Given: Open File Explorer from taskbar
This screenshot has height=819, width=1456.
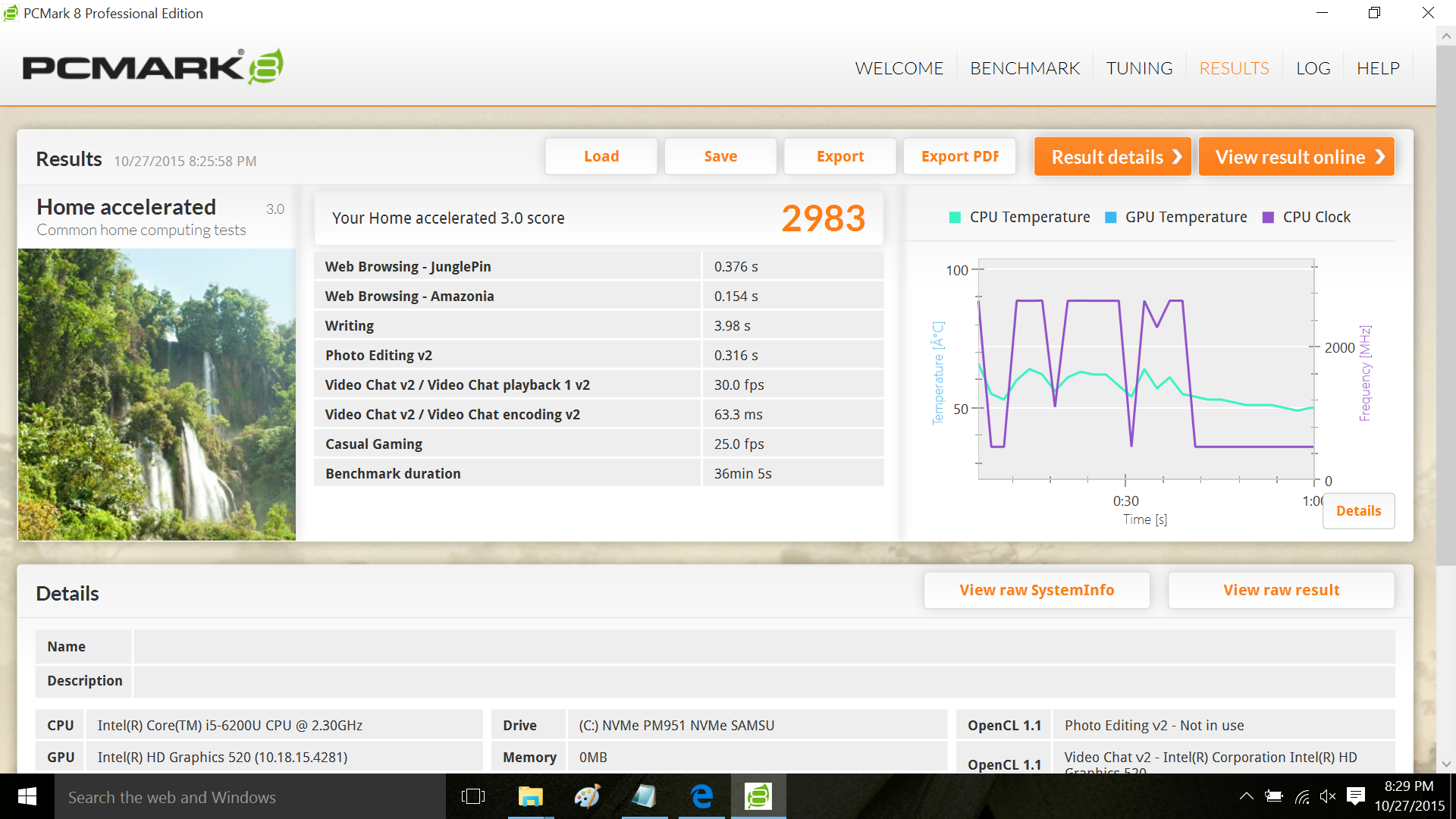Looking at the screenshot, I should pos(530,796).
